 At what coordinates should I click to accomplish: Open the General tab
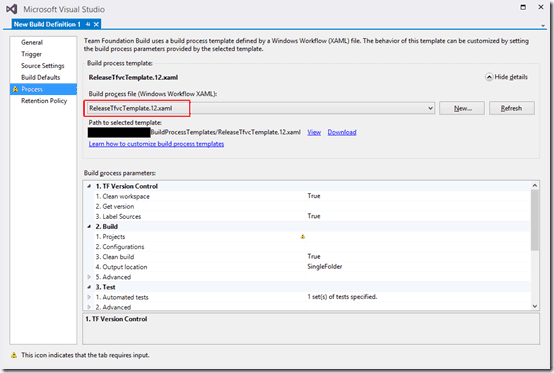click(x=32, y=43)
